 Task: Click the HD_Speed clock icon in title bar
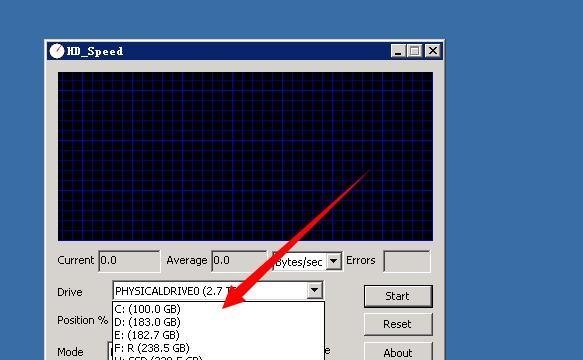(57, 51)
